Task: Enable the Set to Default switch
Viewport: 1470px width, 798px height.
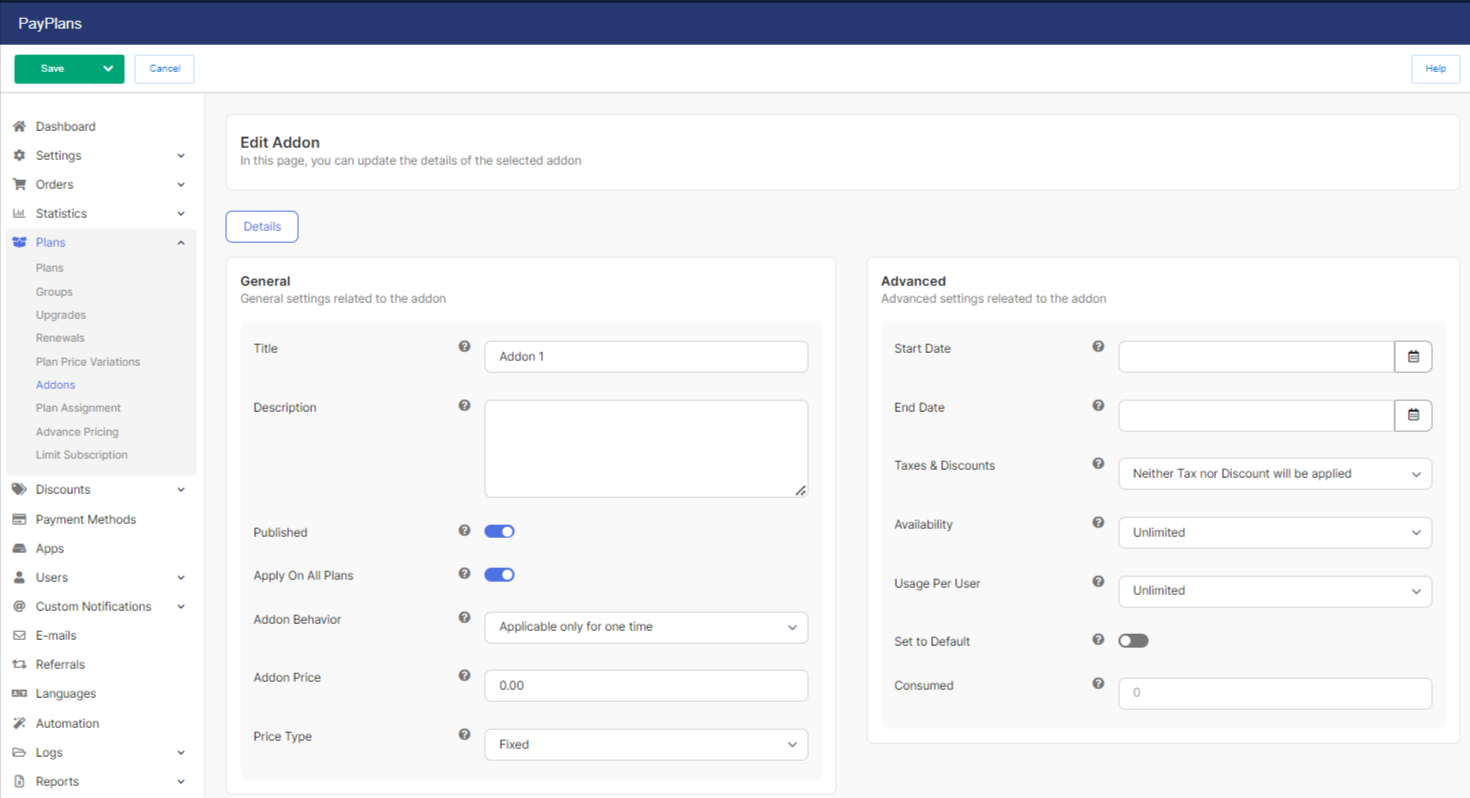Action: pos(1133,640)
